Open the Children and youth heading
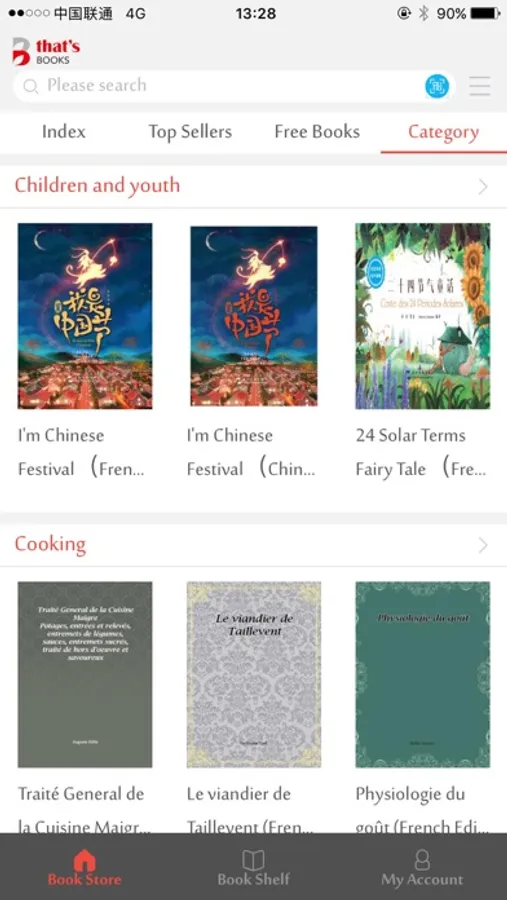 click(x=97, y=185)
